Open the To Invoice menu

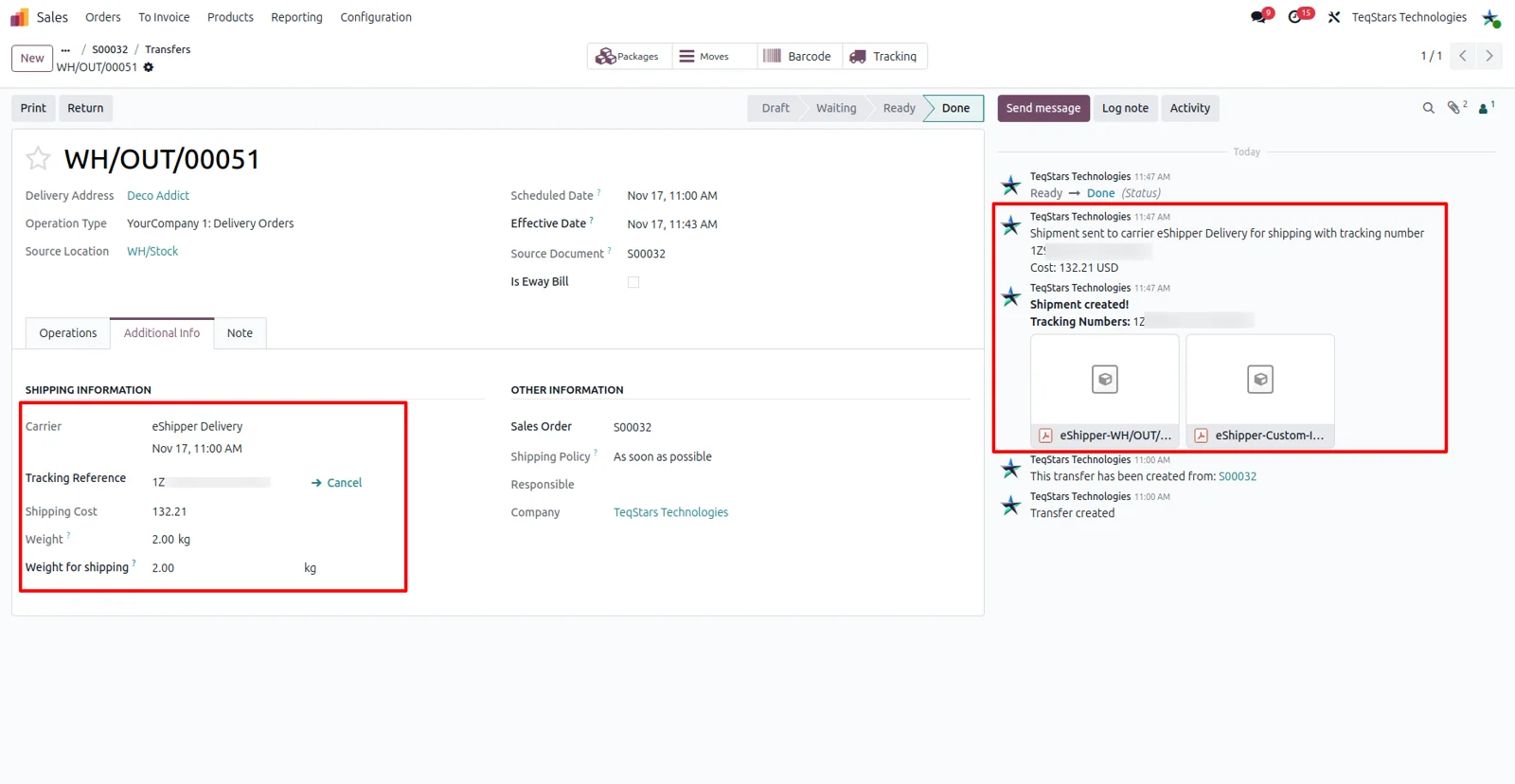click(x=164, y=17)
